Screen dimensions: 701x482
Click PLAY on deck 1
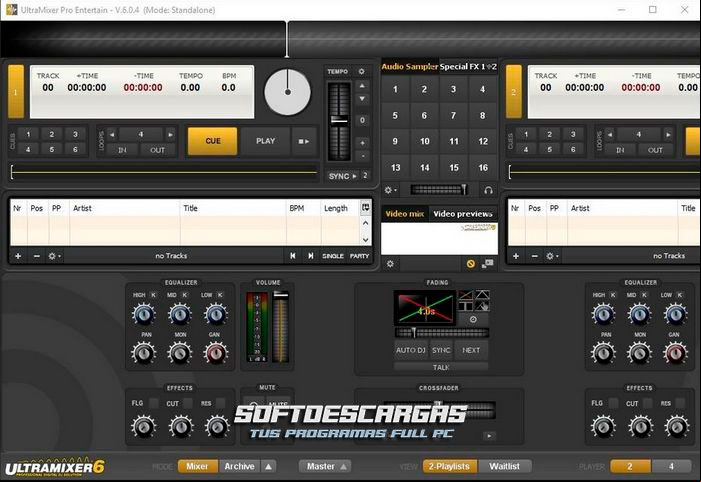pos(266,141)
